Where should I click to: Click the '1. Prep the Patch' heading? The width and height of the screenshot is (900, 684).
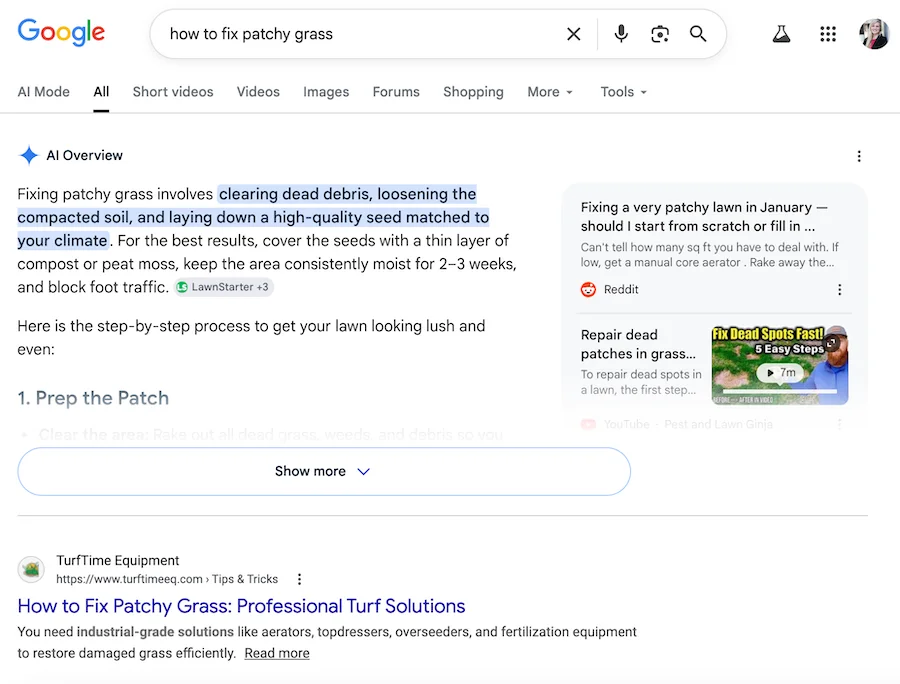click(x=93, y=398)
